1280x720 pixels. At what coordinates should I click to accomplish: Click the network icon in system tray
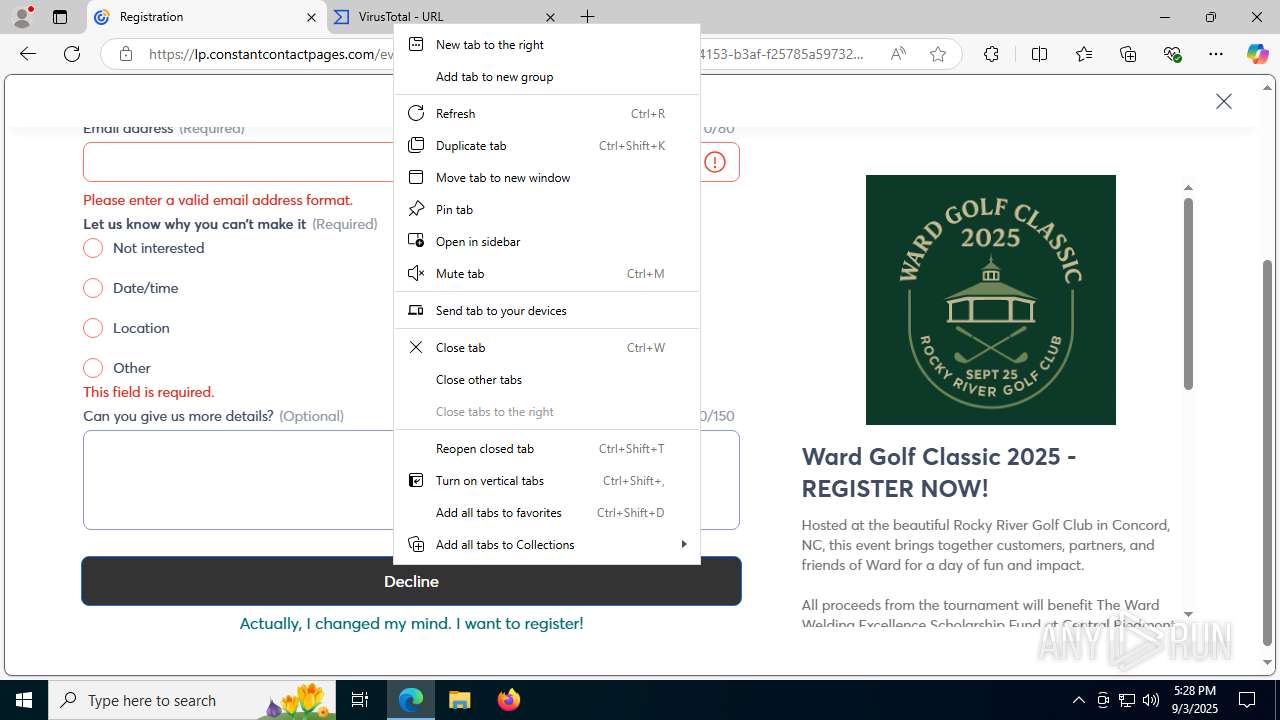pyautogui.click(x=1127, y=700)
